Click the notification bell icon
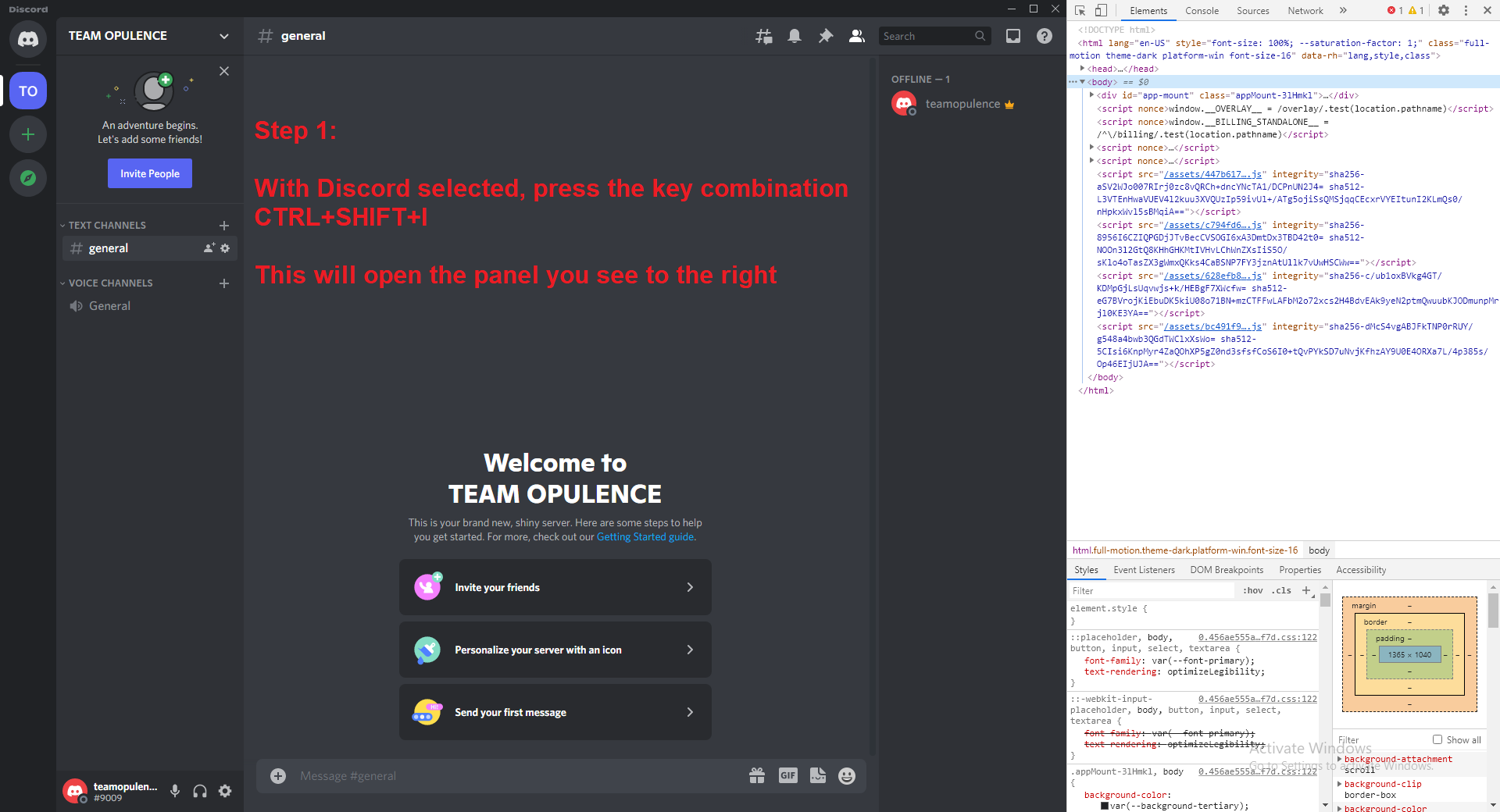 coord(795,36)
